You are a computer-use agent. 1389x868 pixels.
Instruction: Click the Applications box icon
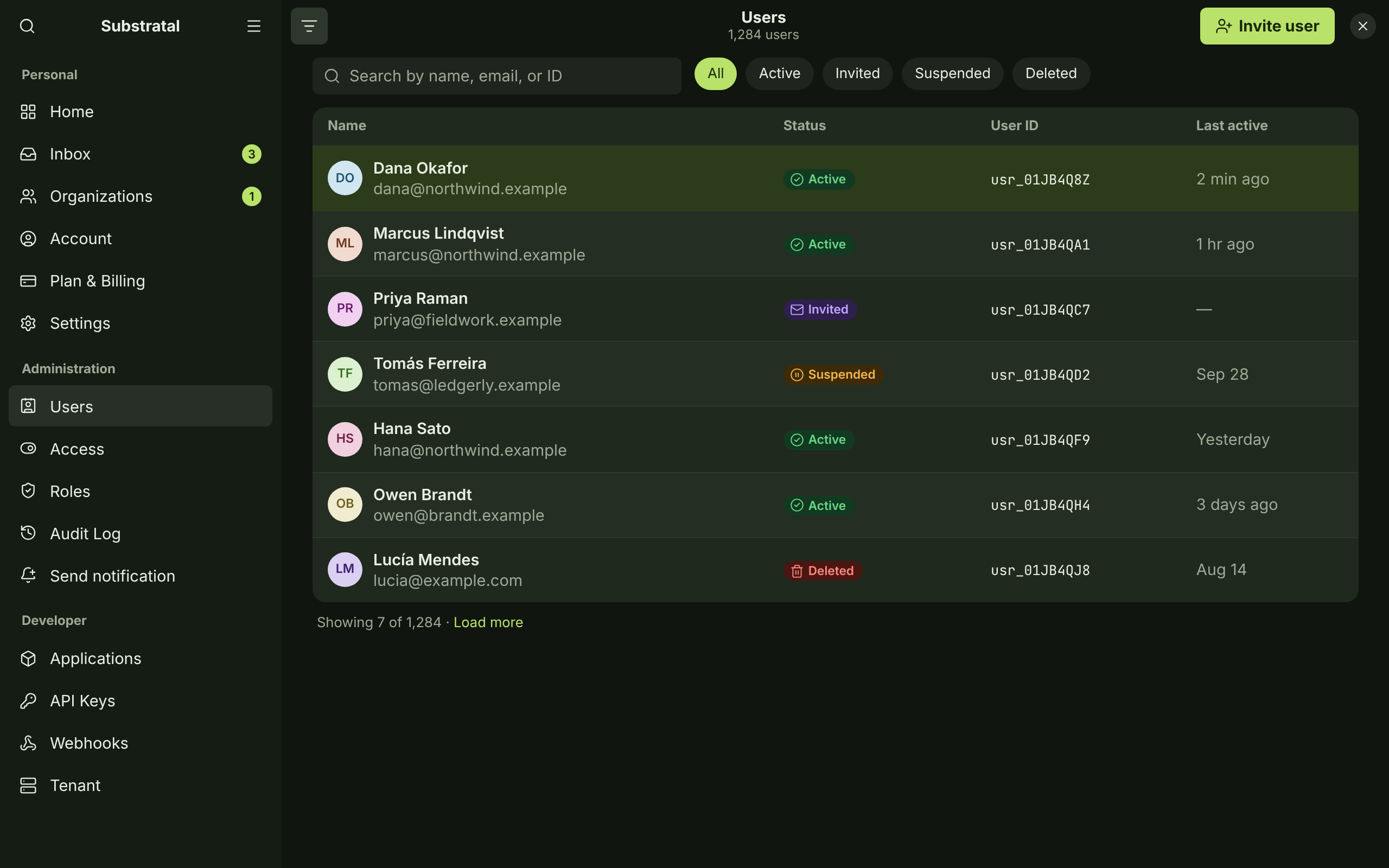(x=28, y=659)
